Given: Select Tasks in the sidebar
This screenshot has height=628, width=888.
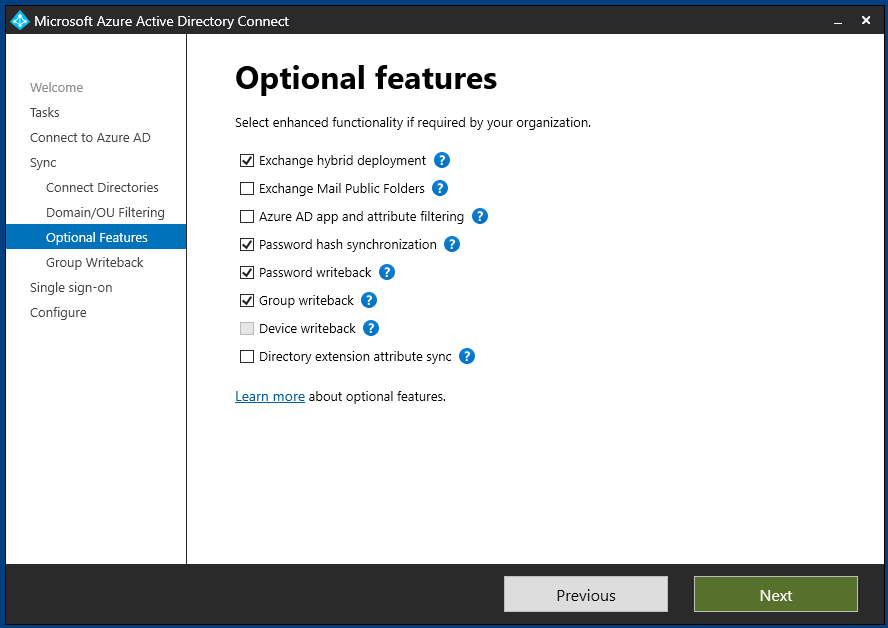Looking at the screenshot, I should [45, 112].
